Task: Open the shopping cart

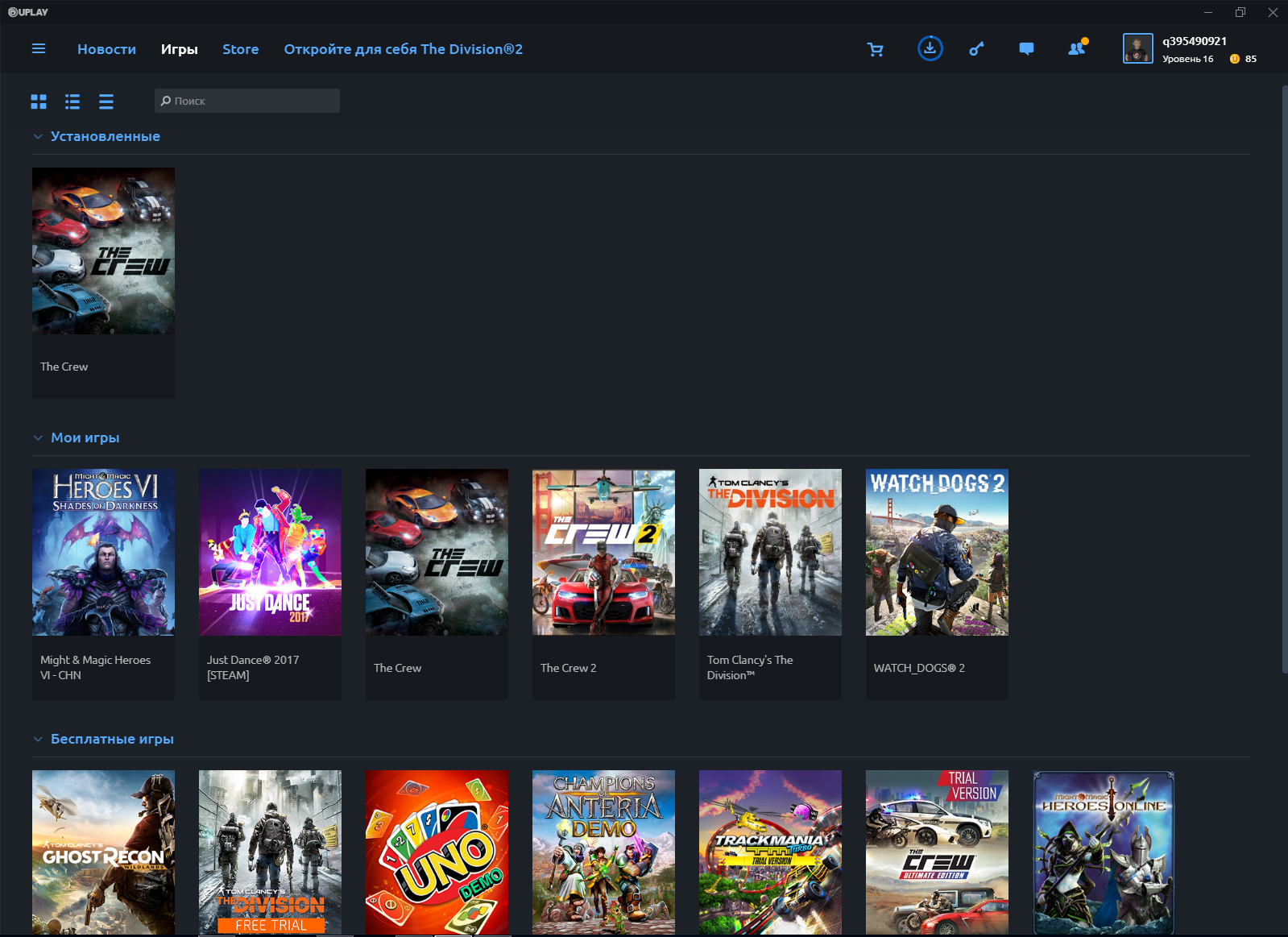Action: click(875, 49)
